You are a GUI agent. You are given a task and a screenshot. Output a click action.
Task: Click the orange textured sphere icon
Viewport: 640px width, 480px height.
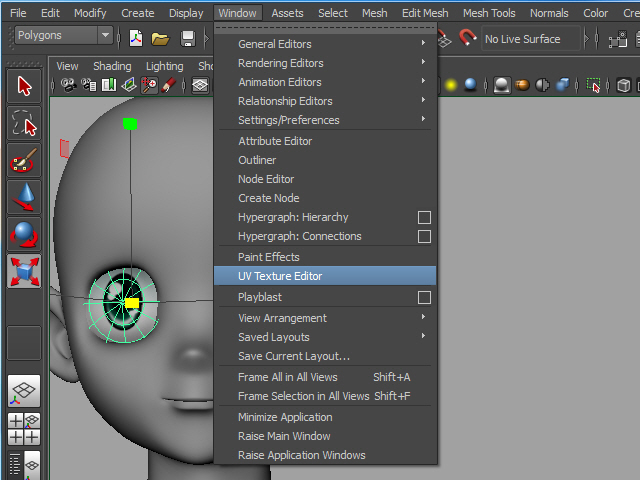(x=522, y=85)
